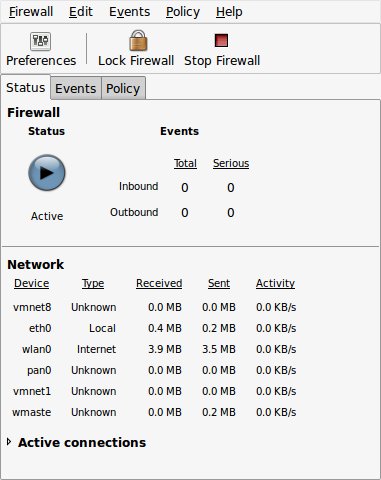The image size is (381, 480).
Task: Click the Activity column header
Action: point(275,283)
